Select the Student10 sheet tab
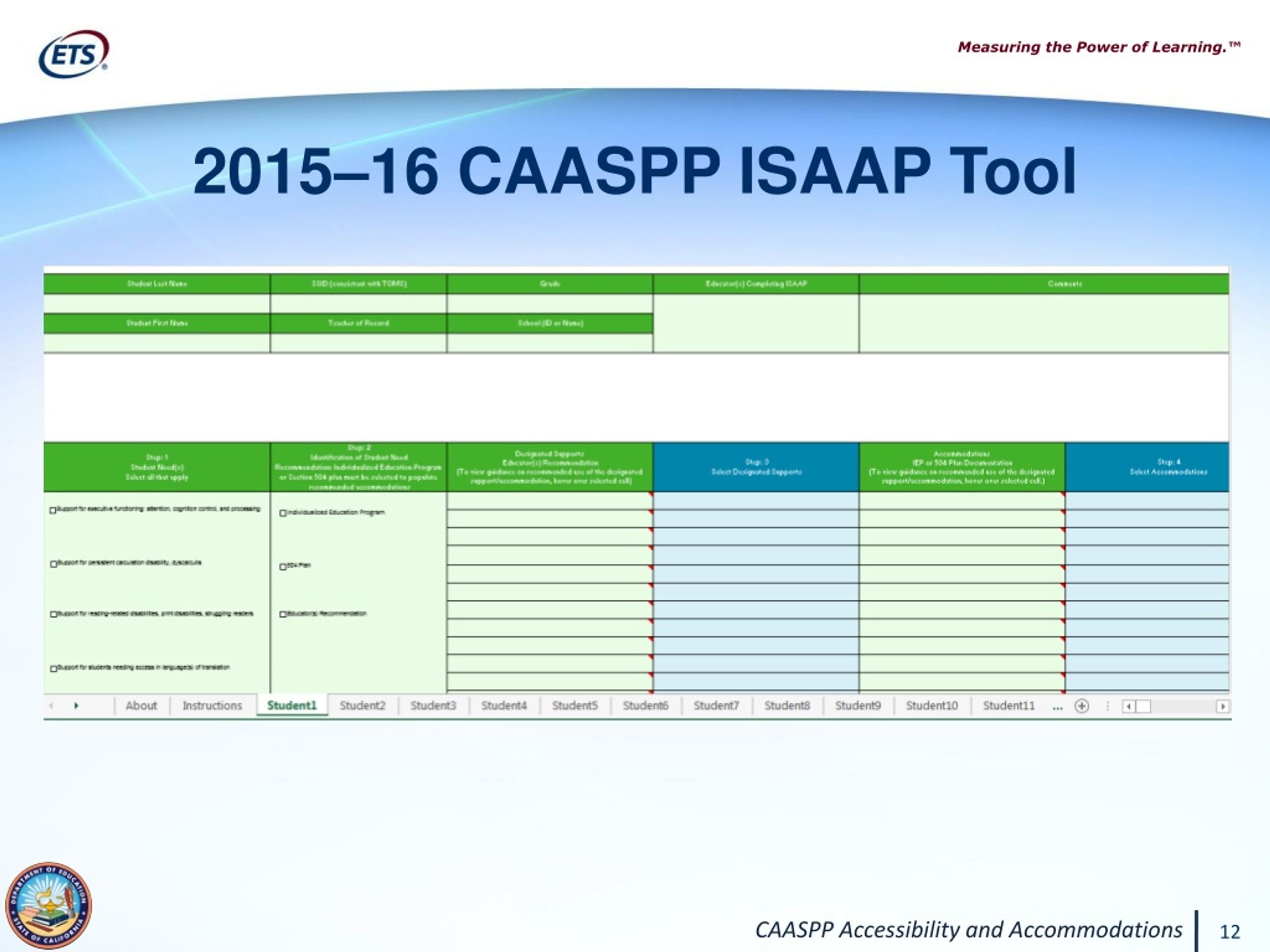The image size is (1270, 952). point(932,706)
